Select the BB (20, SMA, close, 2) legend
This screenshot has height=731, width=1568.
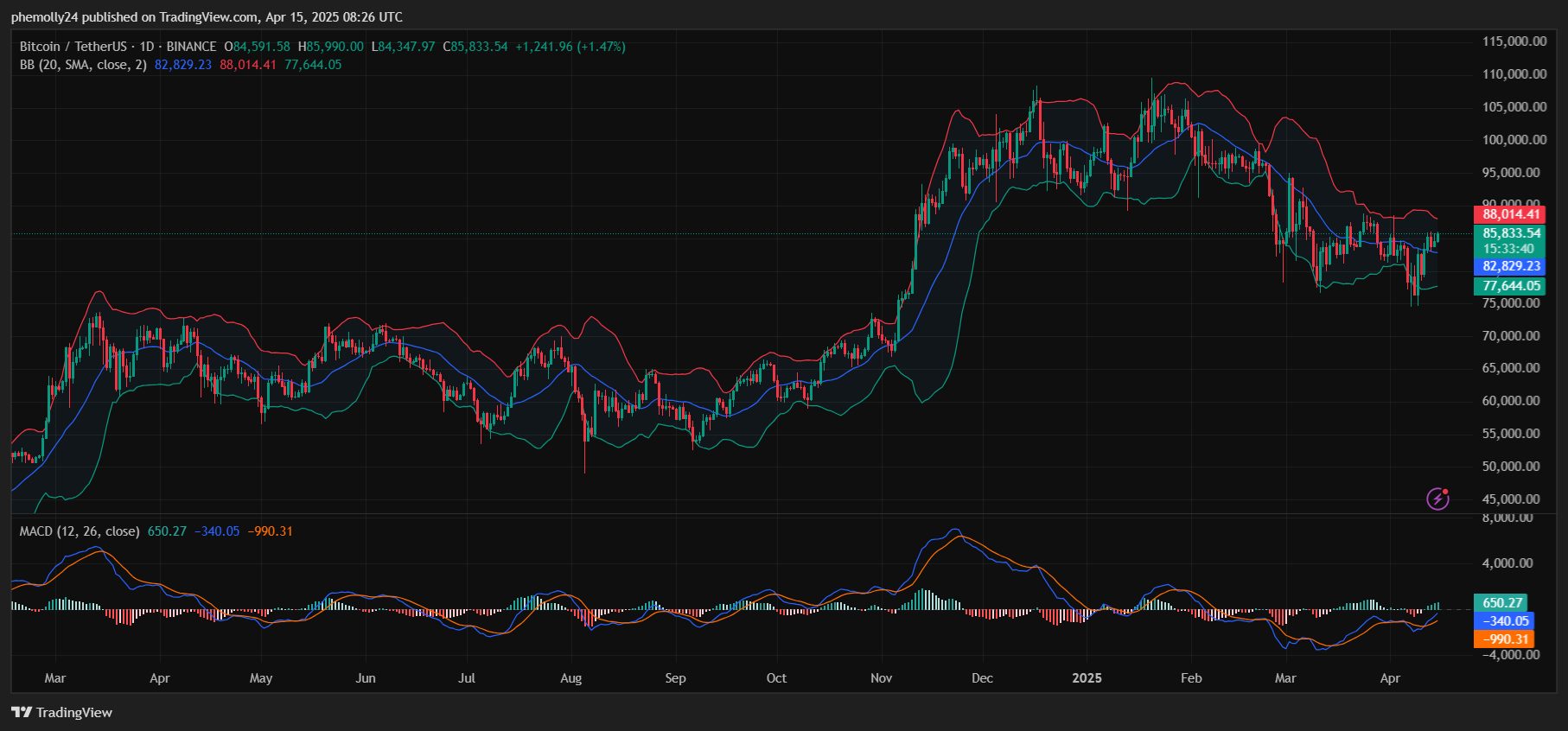point(83,65)
